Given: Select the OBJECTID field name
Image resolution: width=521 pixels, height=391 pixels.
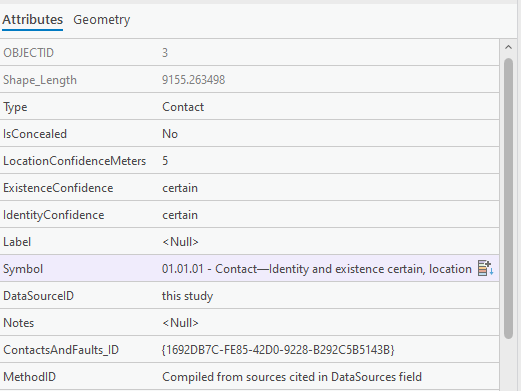Looking at the screenshot, I should pos(29,53).
